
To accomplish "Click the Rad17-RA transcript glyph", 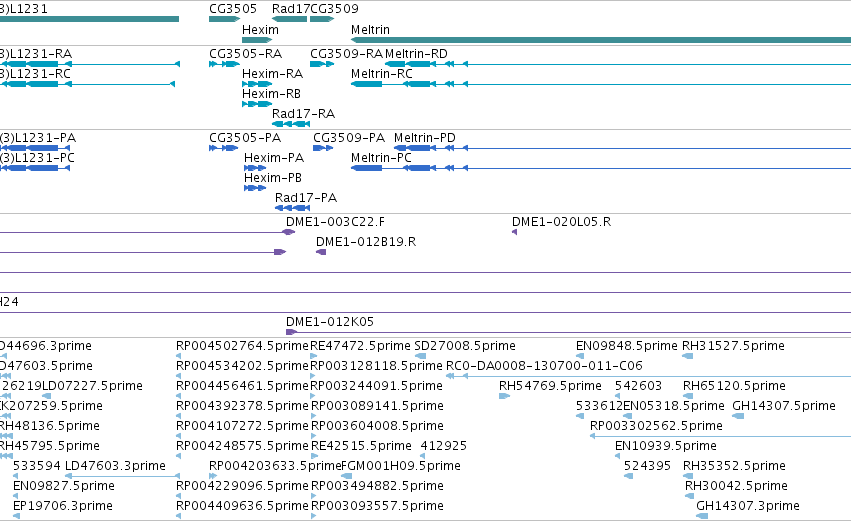I will pyautogui.click(x=291, y=124).
